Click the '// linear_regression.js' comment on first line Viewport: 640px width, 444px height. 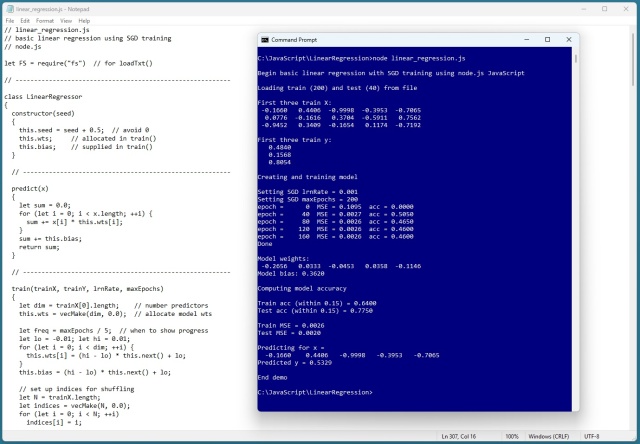[x=47, y=30]
